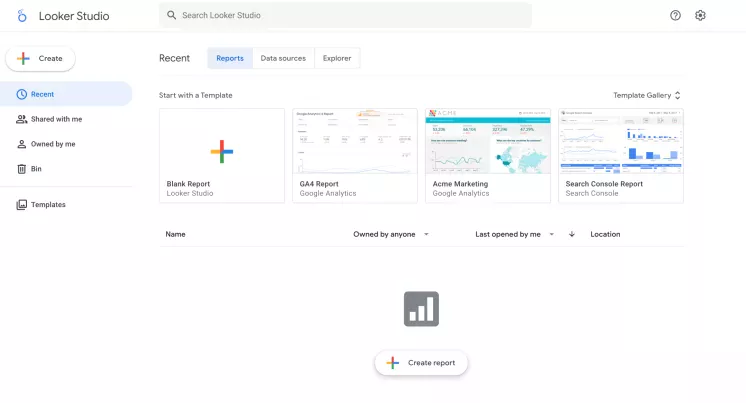Switch to the Reports tab
Viewport: 746px width, 403px height.
tap(230, 58)
